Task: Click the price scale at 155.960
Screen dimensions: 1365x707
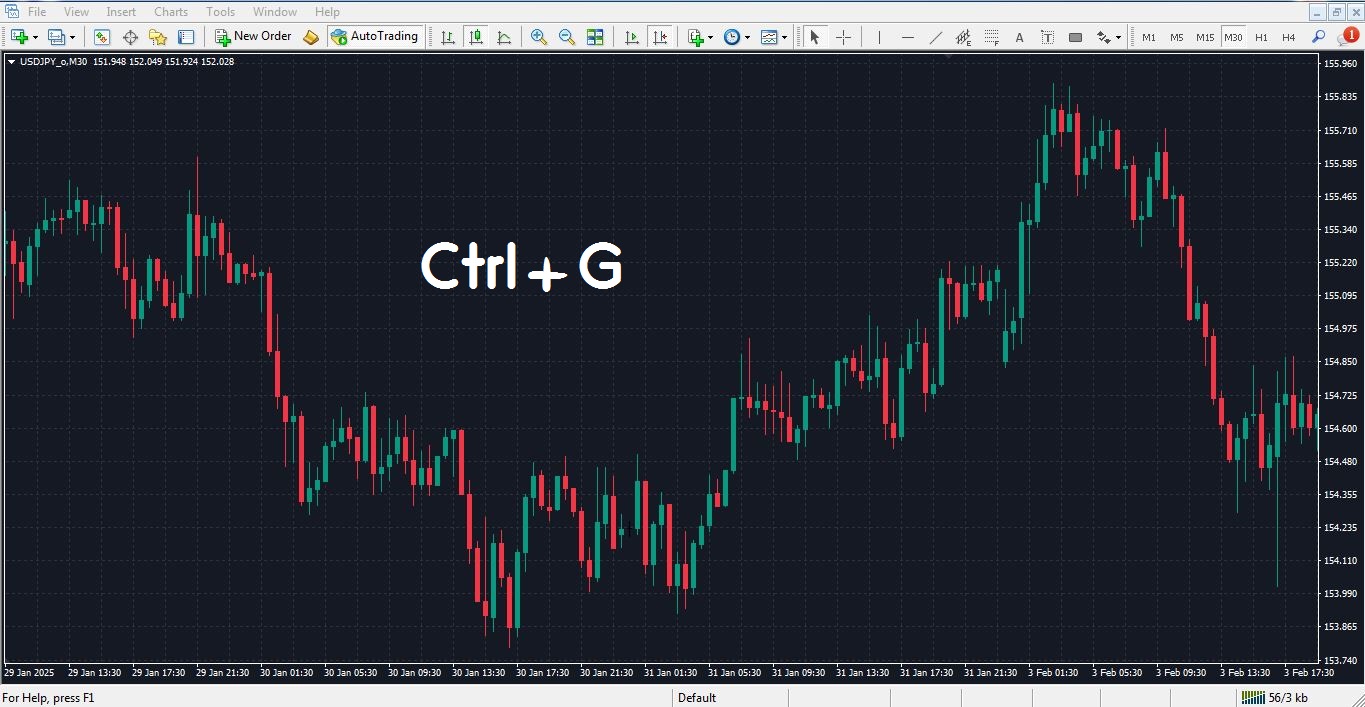Action: click(1339, 64)
